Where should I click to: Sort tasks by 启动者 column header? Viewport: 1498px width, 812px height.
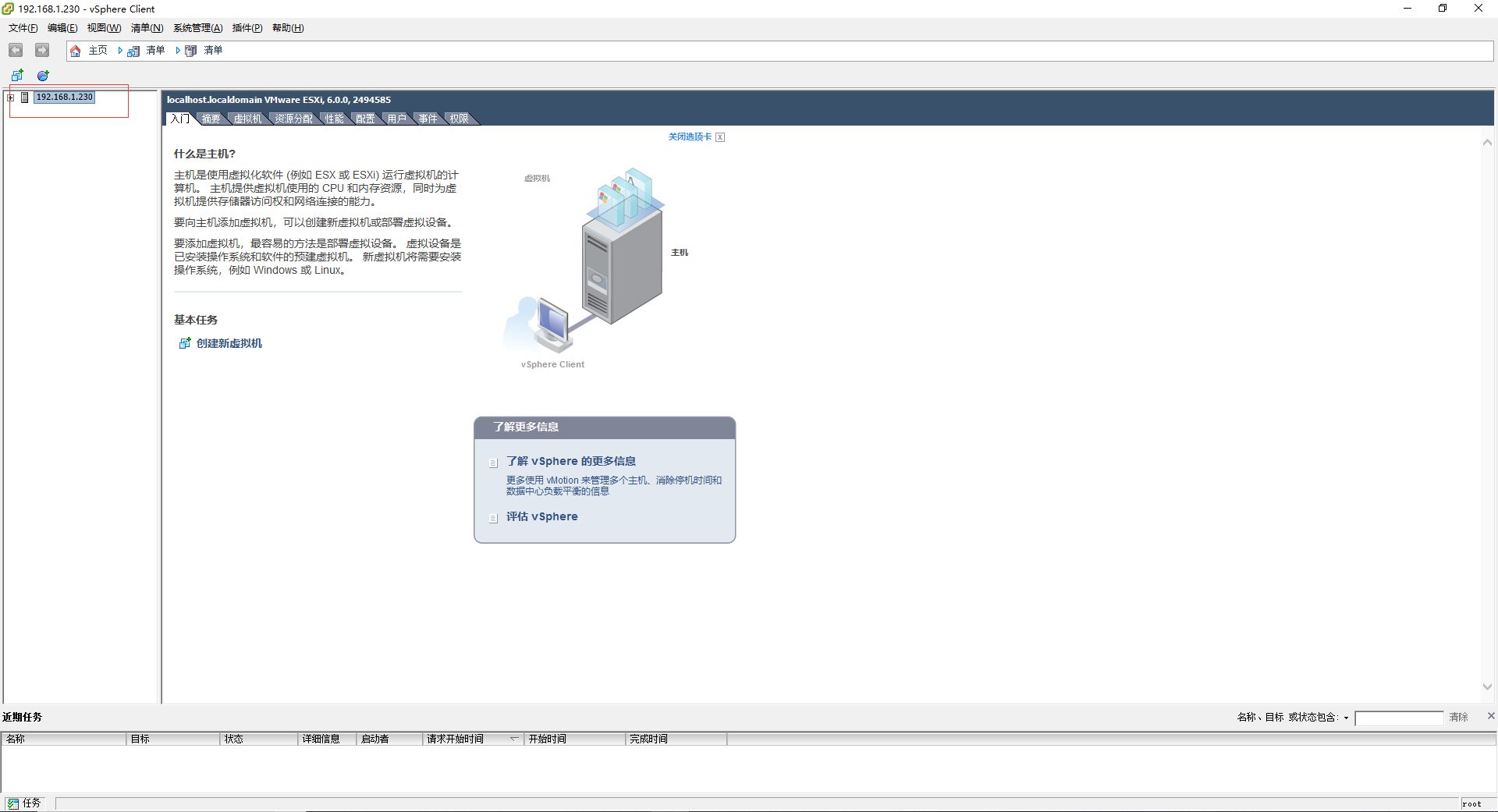tap(390, 739)
